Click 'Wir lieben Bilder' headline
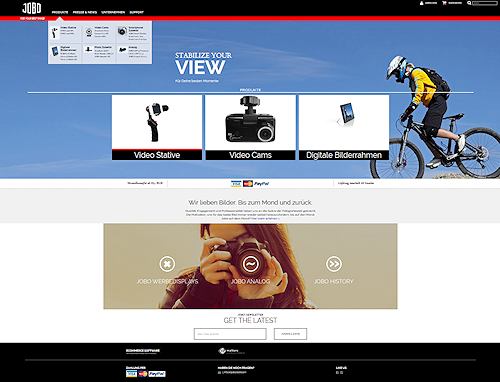 [250, 202]
